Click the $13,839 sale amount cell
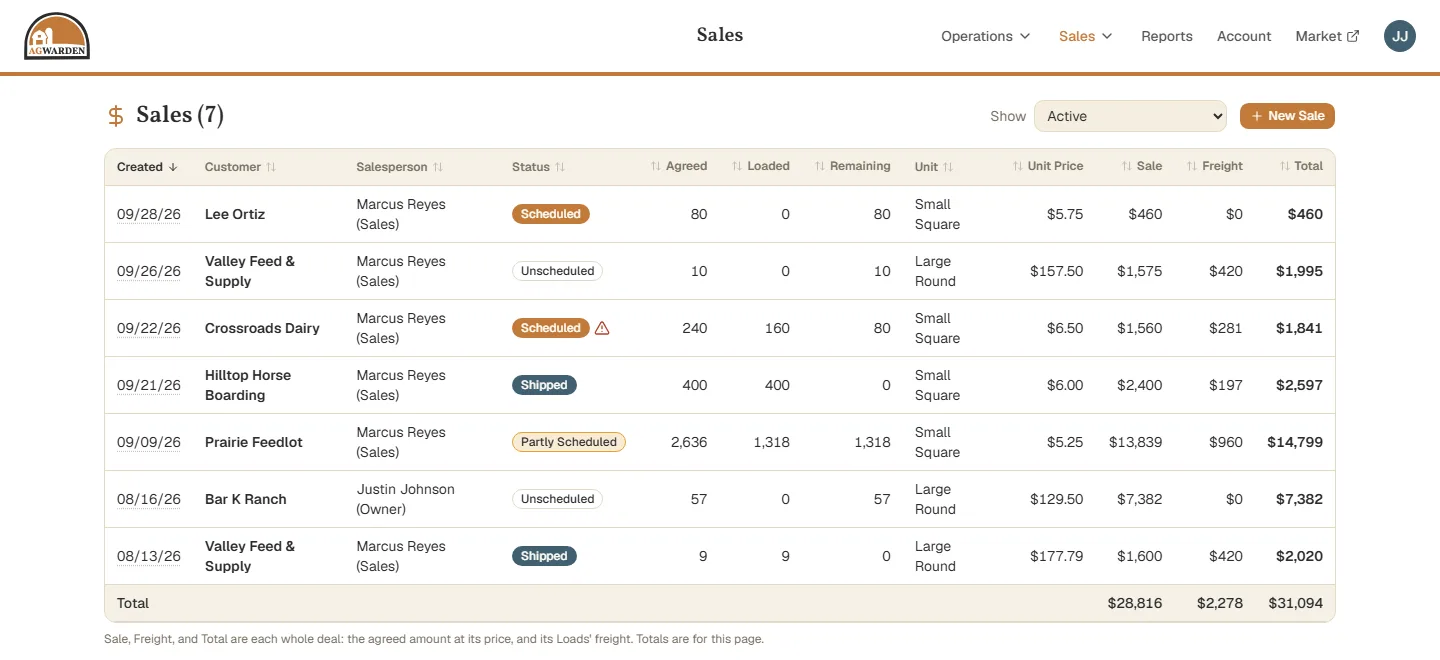Viewport: 1440px width, 660px height. (1136, 442)
